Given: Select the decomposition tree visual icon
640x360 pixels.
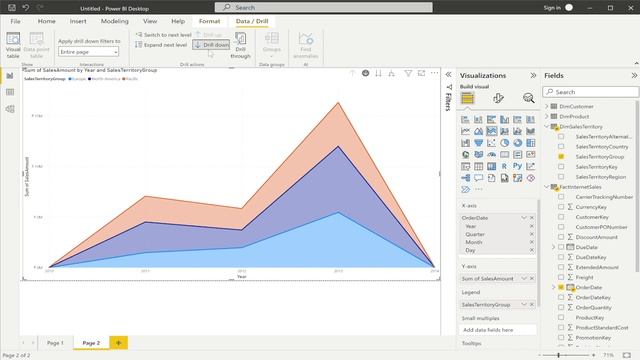Looking at the screenshot, I should [465, 178].
